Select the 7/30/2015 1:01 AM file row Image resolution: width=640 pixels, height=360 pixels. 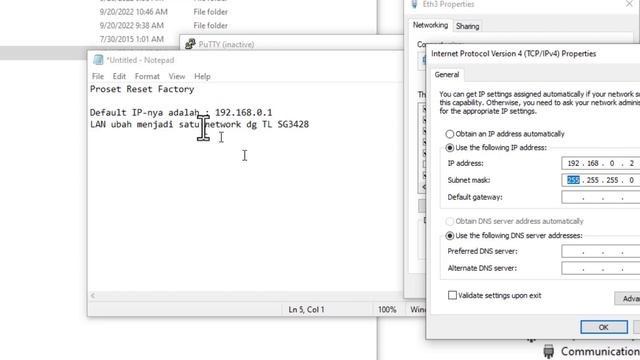click(x=131, y=39)
